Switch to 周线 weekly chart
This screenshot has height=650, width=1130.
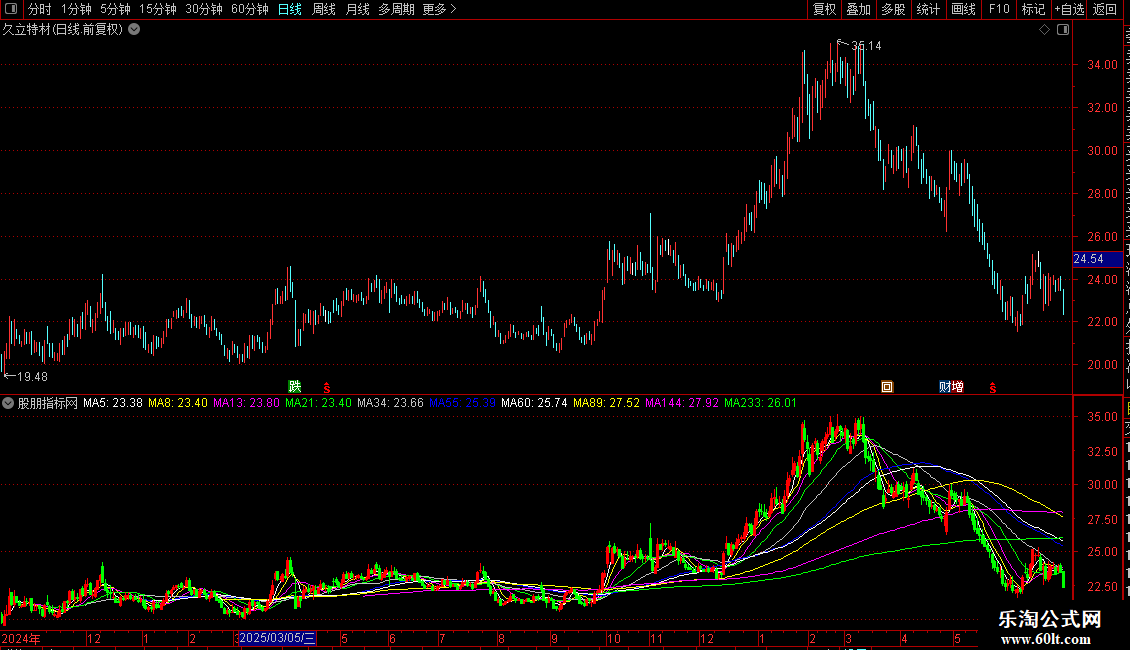point(324,9)
